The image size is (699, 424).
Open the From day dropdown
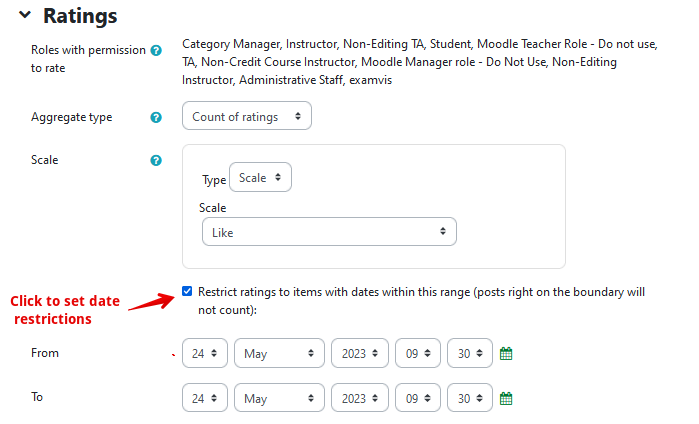coord(205,354)
